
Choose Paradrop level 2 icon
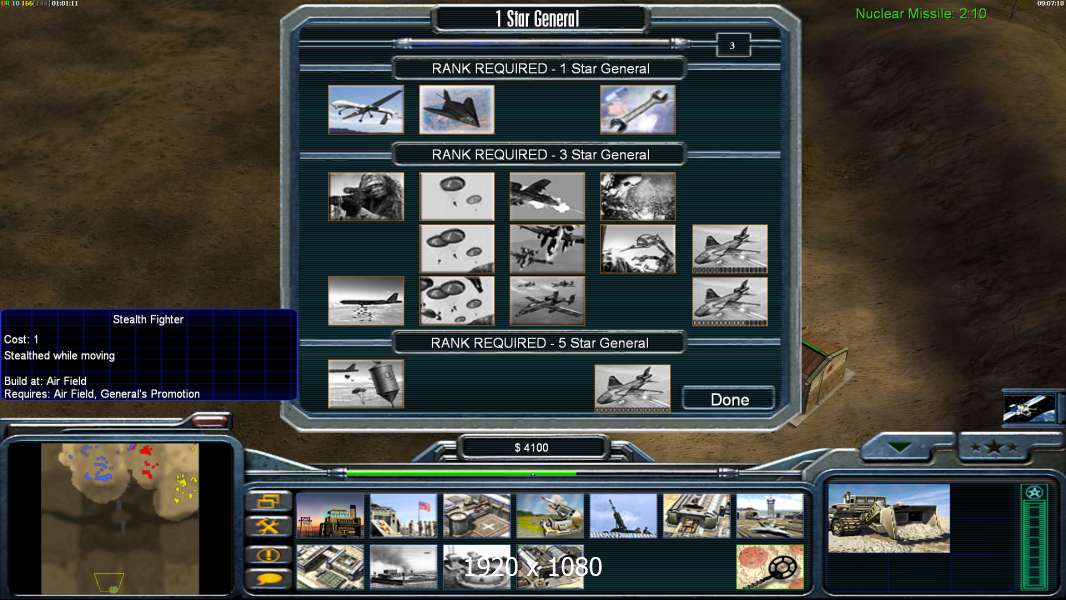(x=457, y=249)
